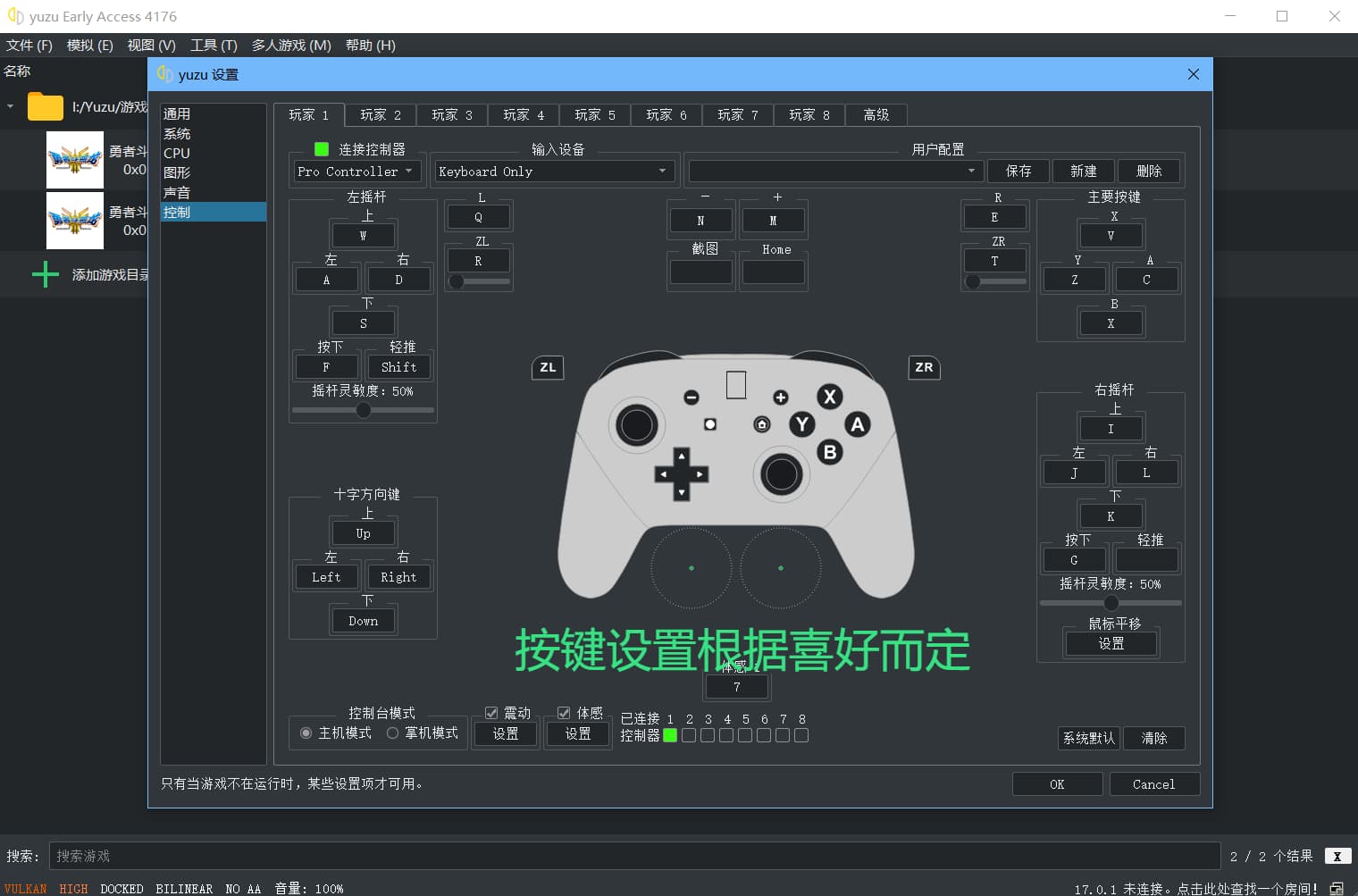1358x896 pixels.
Task: Click the 系统默认 defaults button
Action: [x=1088, y=738]
